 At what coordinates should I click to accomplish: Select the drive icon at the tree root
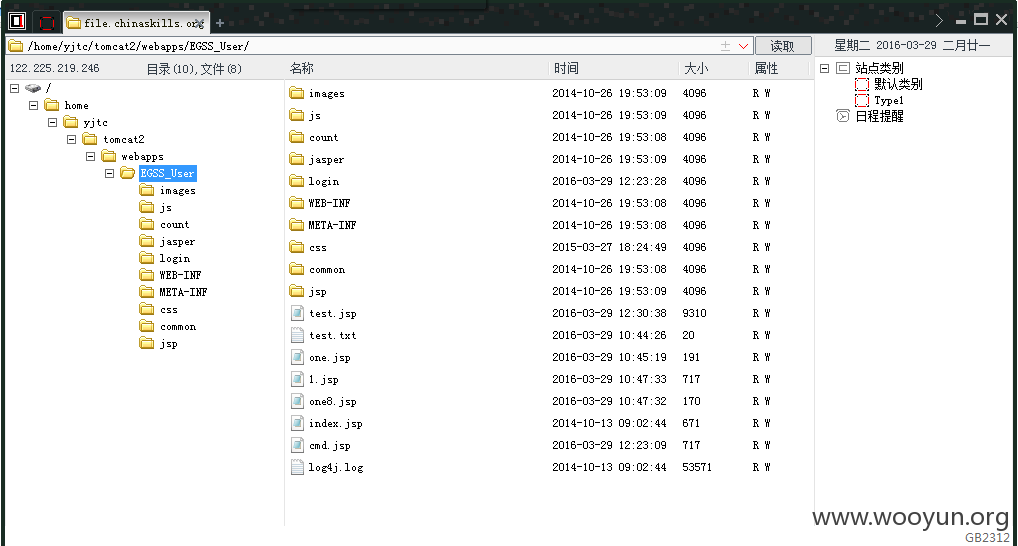pyautogui.click(x=32, y=88)
